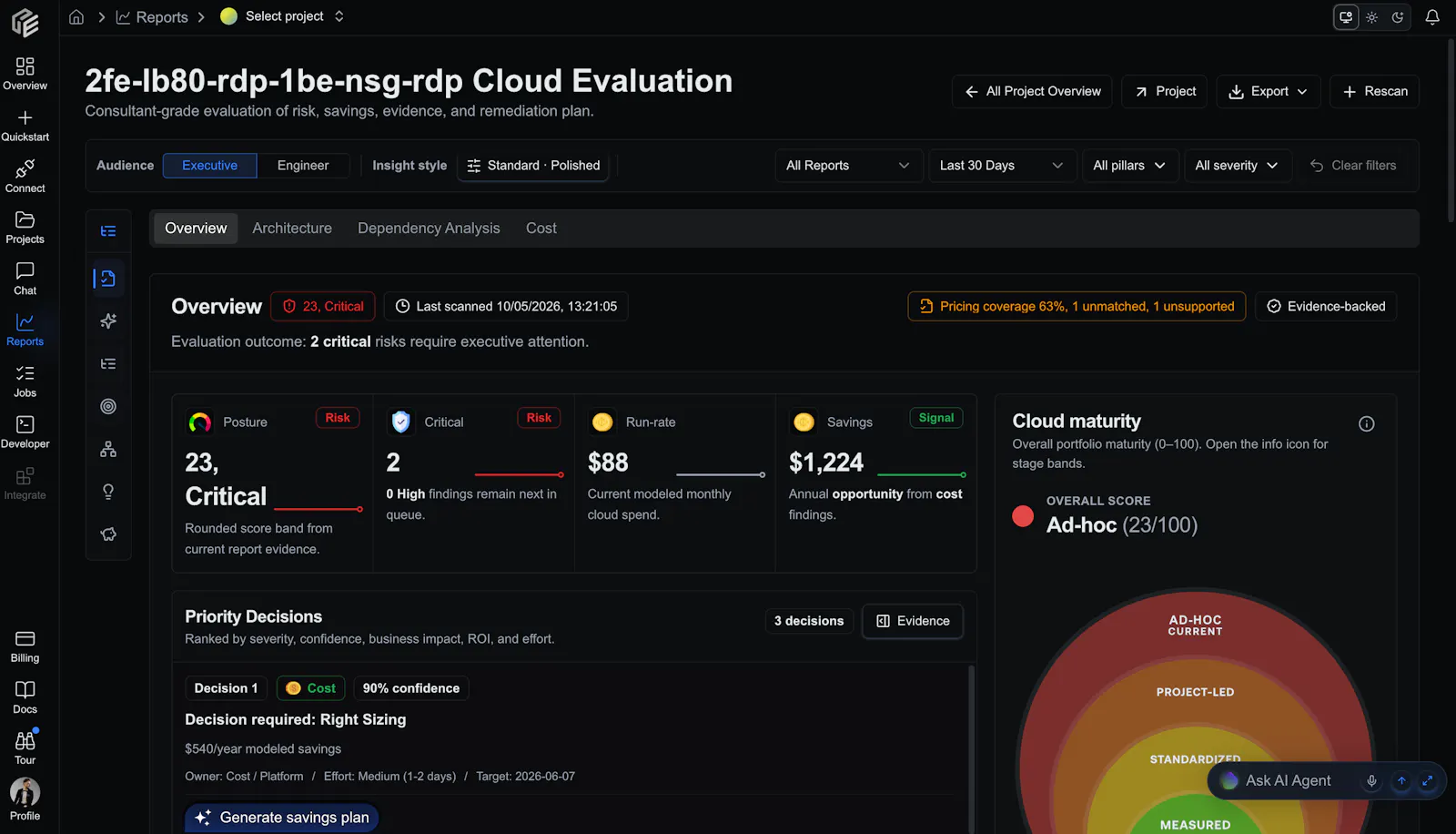
Task: Click the Pricing coverage 63% badge
Action: point(1077,306)
